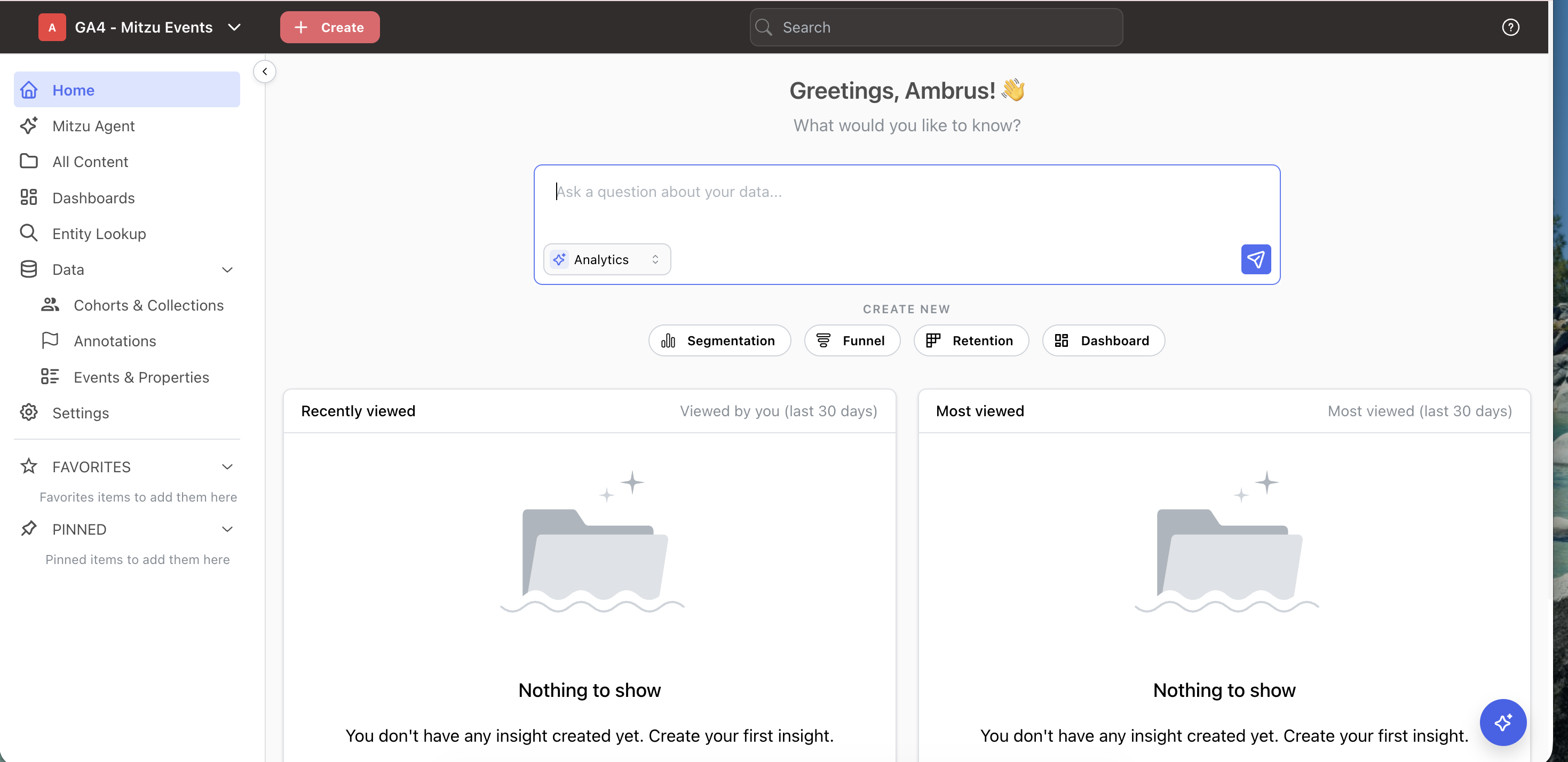Select All Content in the sidebar

90,162
